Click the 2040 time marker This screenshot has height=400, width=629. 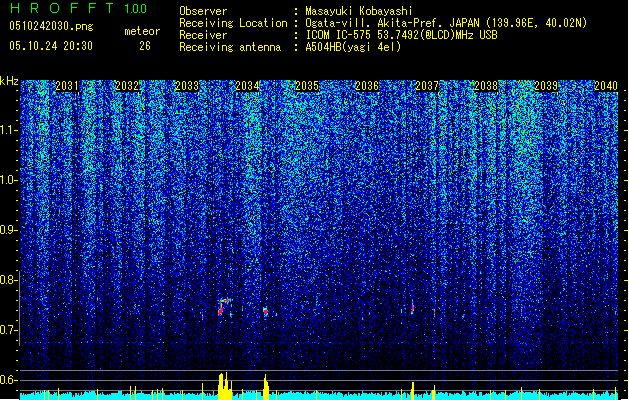coord(606,86)
